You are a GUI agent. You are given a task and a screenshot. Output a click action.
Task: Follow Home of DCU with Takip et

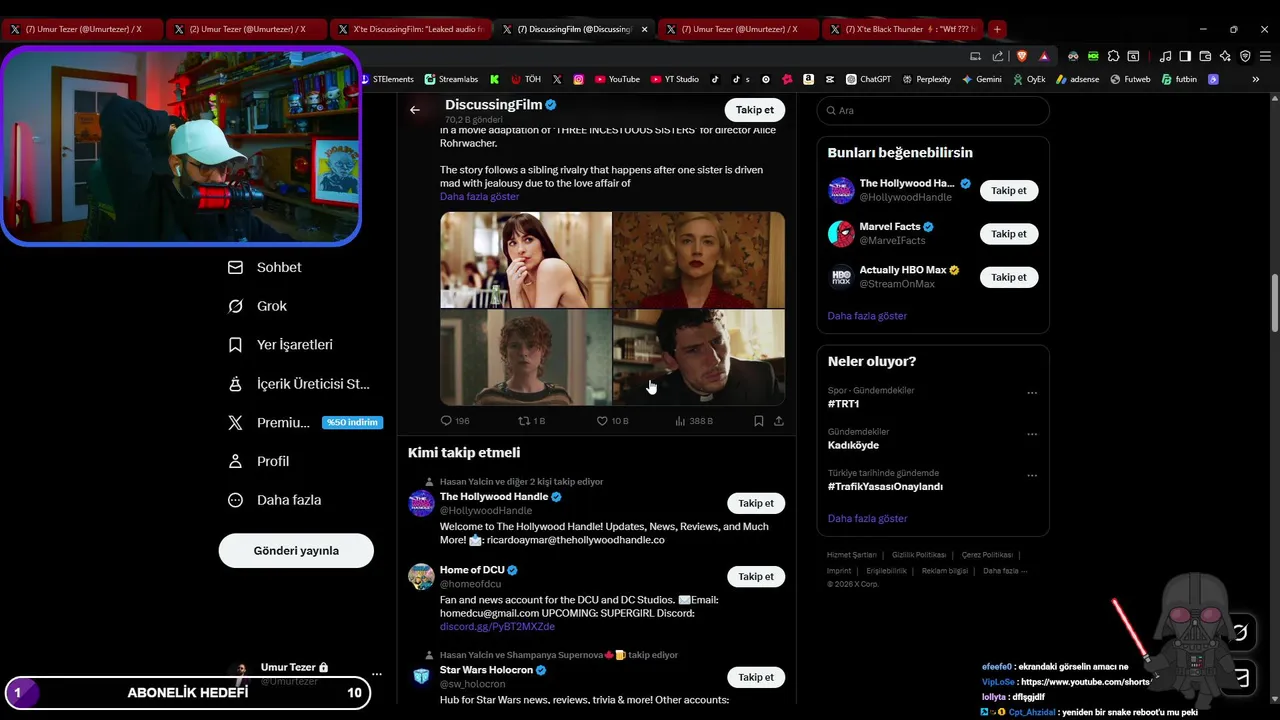point(756,577)
